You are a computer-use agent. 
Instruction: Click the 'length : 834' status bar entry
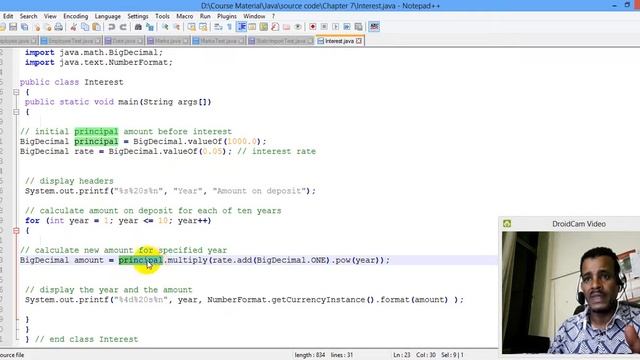310,355
